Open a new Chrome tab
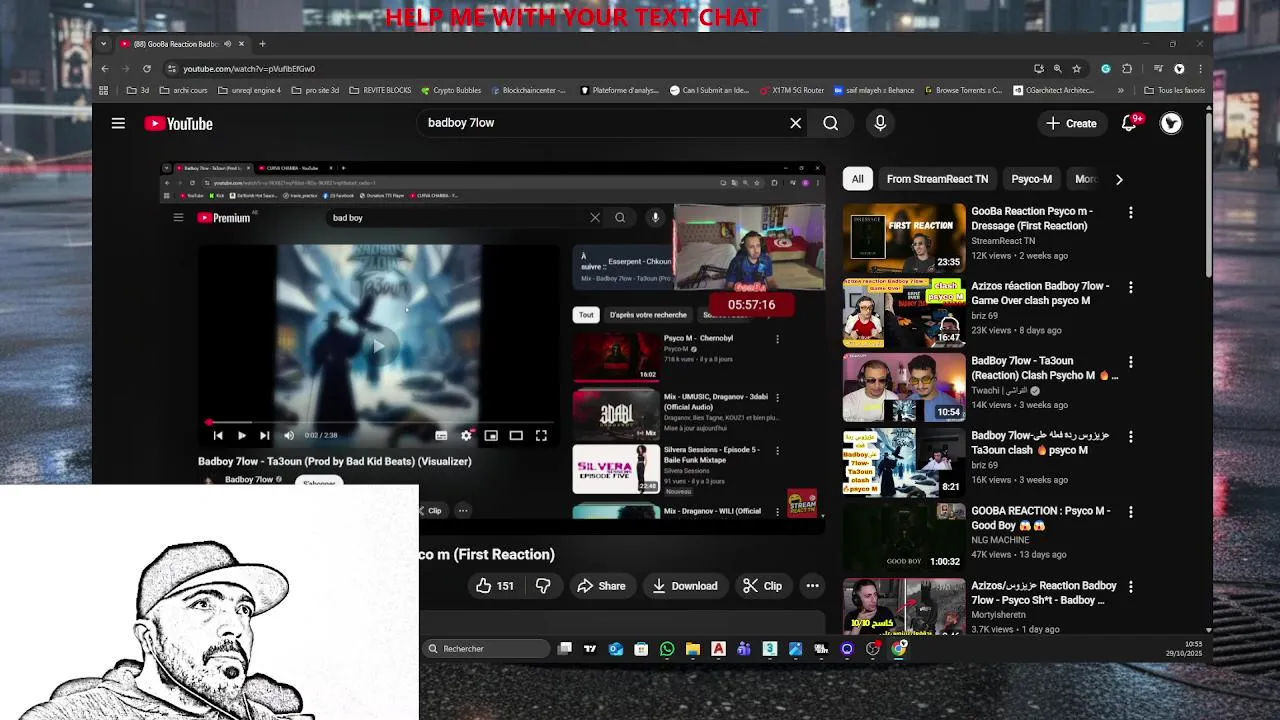 tap(262, 44)
